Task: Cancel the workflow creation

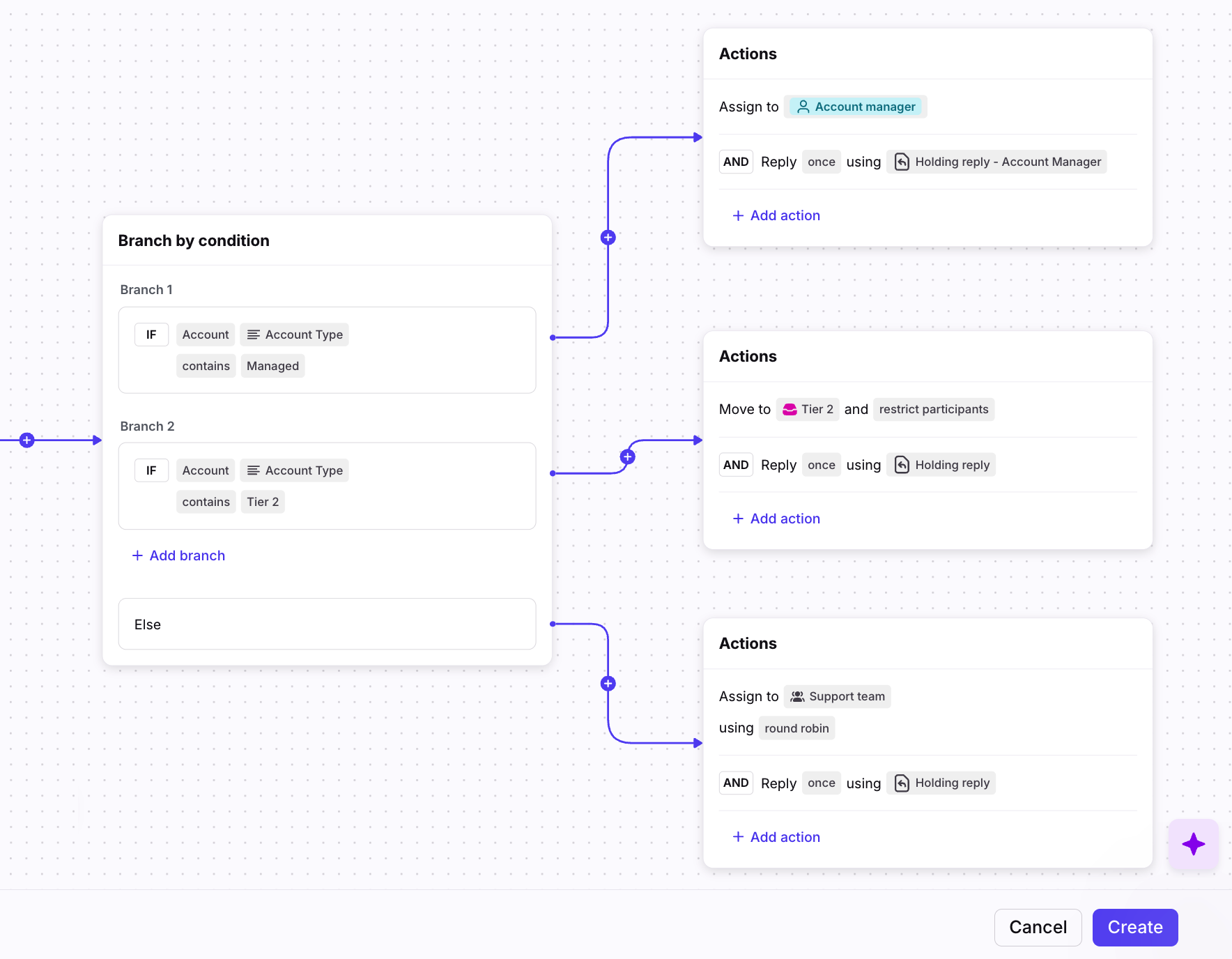Action: [1038, 927]
